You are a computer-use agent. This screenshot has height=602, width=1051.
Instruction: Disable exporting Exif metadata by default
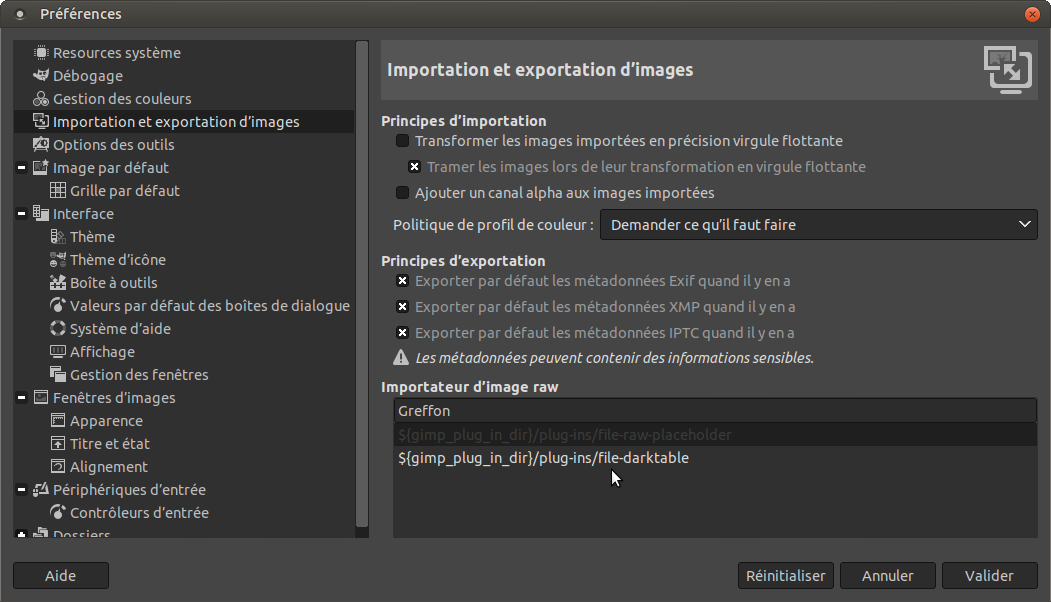(403, 281)
